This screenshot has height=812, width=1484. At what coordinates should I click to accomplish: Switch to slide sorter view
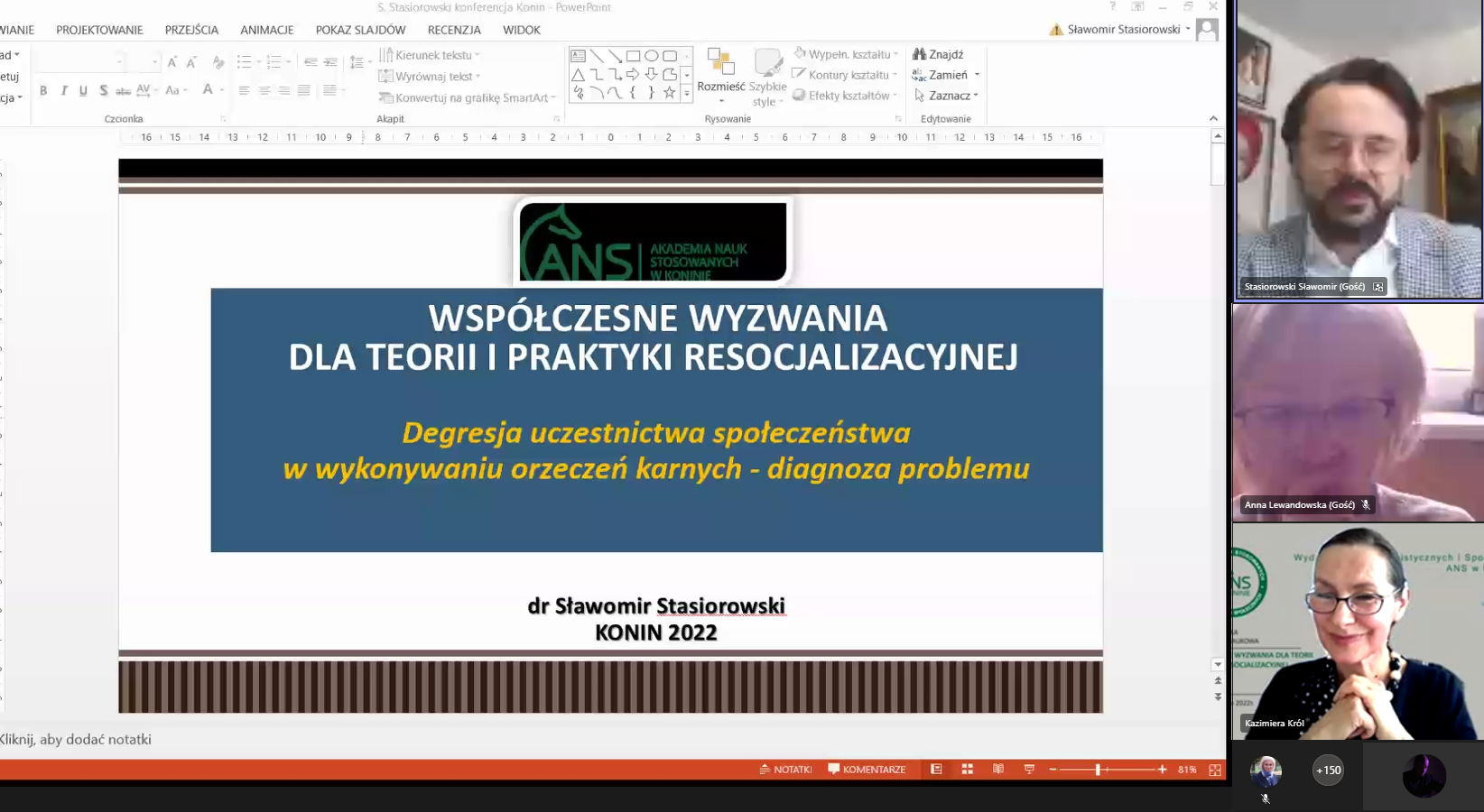coord(967,769)
